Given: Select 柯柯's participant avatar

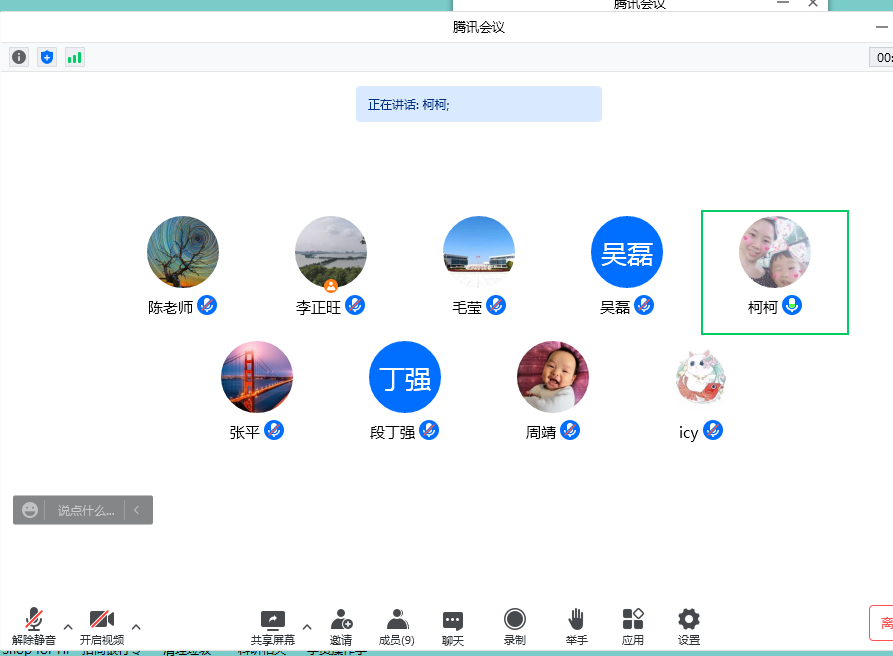Looking at the screenshot, I should pos(774,252).
